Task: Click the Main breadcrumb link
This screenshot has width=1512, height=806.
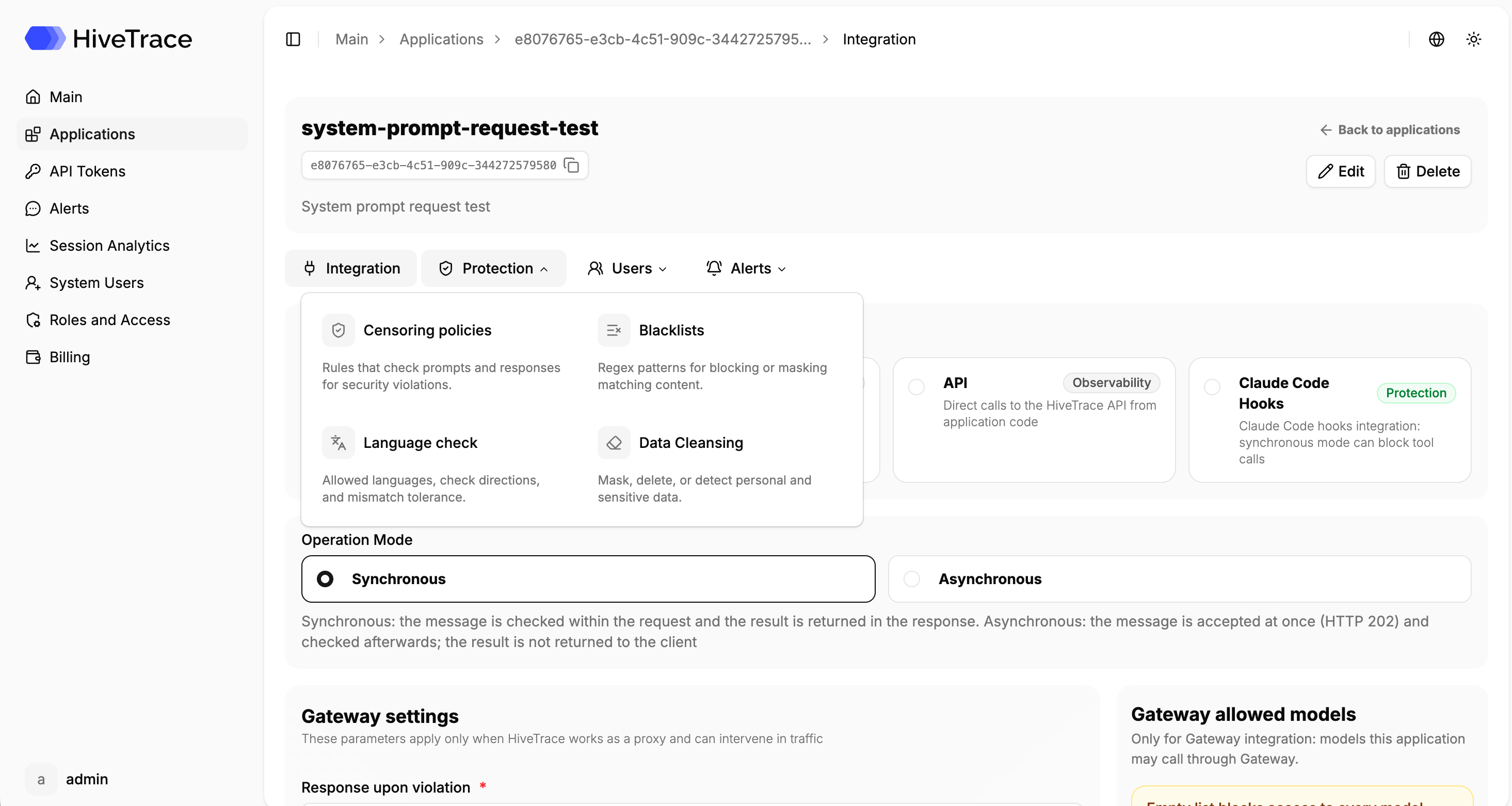Action: [x=351, y=39]
